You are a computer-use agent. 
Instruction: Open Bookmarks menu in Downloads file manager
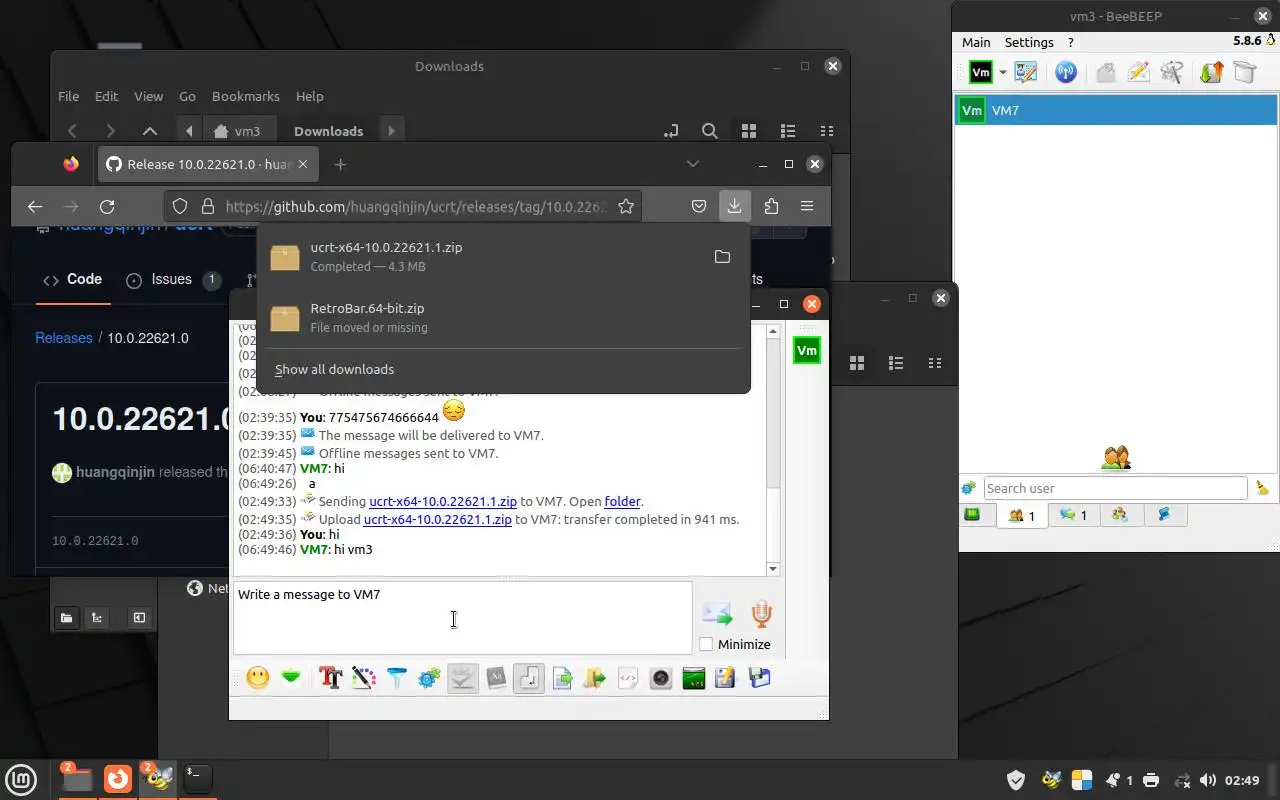[245, 96]
